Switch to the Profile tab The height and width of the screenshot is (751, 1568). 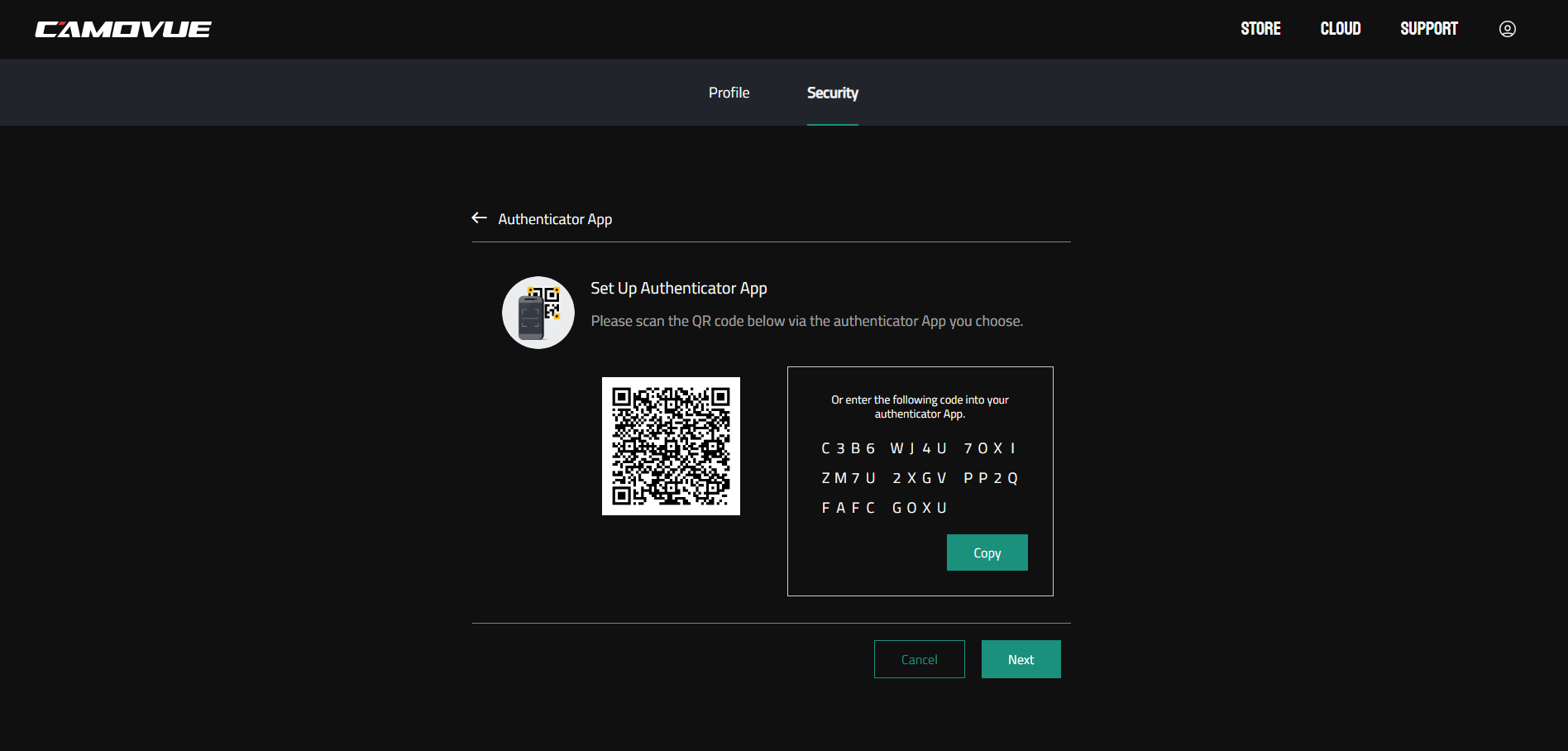point(729,93)
